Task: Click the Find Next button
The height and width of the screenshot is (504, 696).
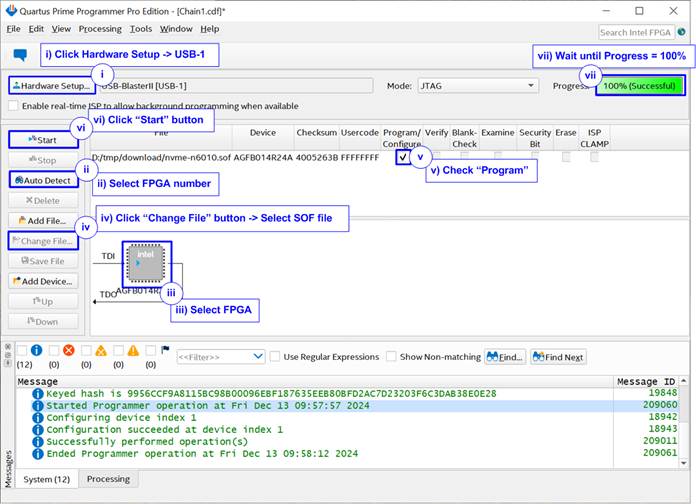Action: 558,357
